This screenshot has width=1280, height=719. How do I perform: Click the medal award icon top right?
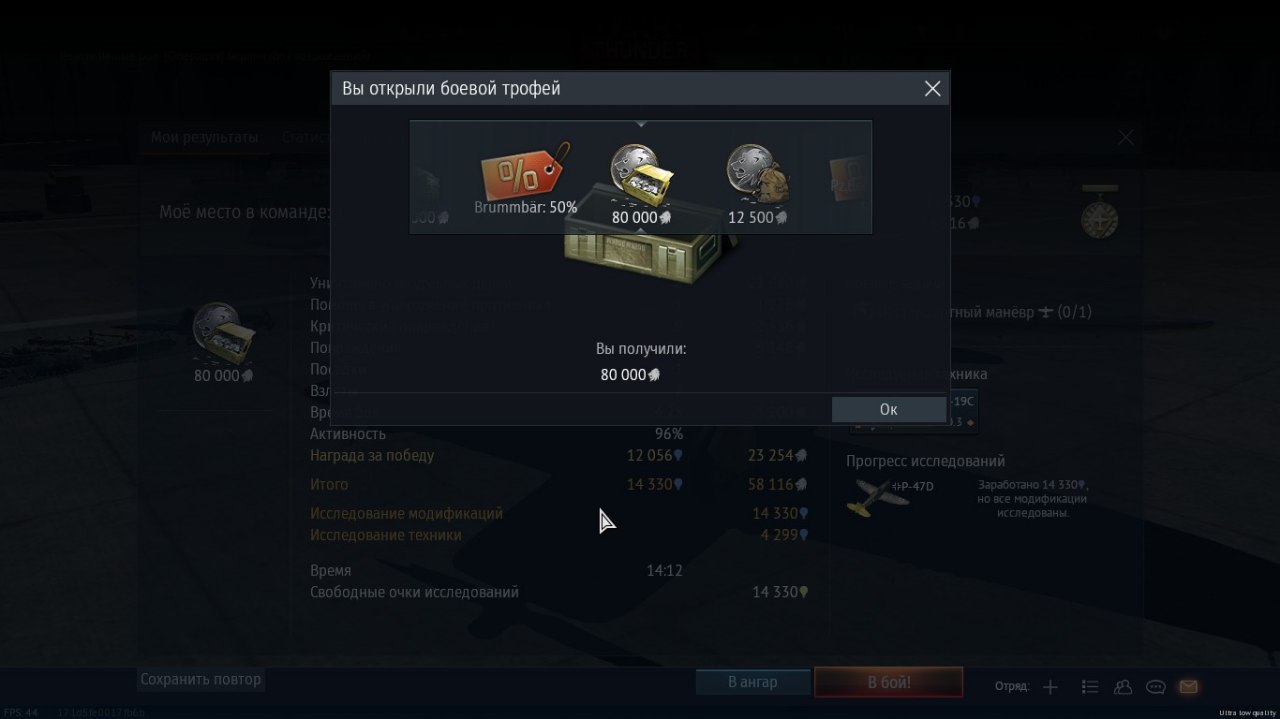coord(1099,213)
